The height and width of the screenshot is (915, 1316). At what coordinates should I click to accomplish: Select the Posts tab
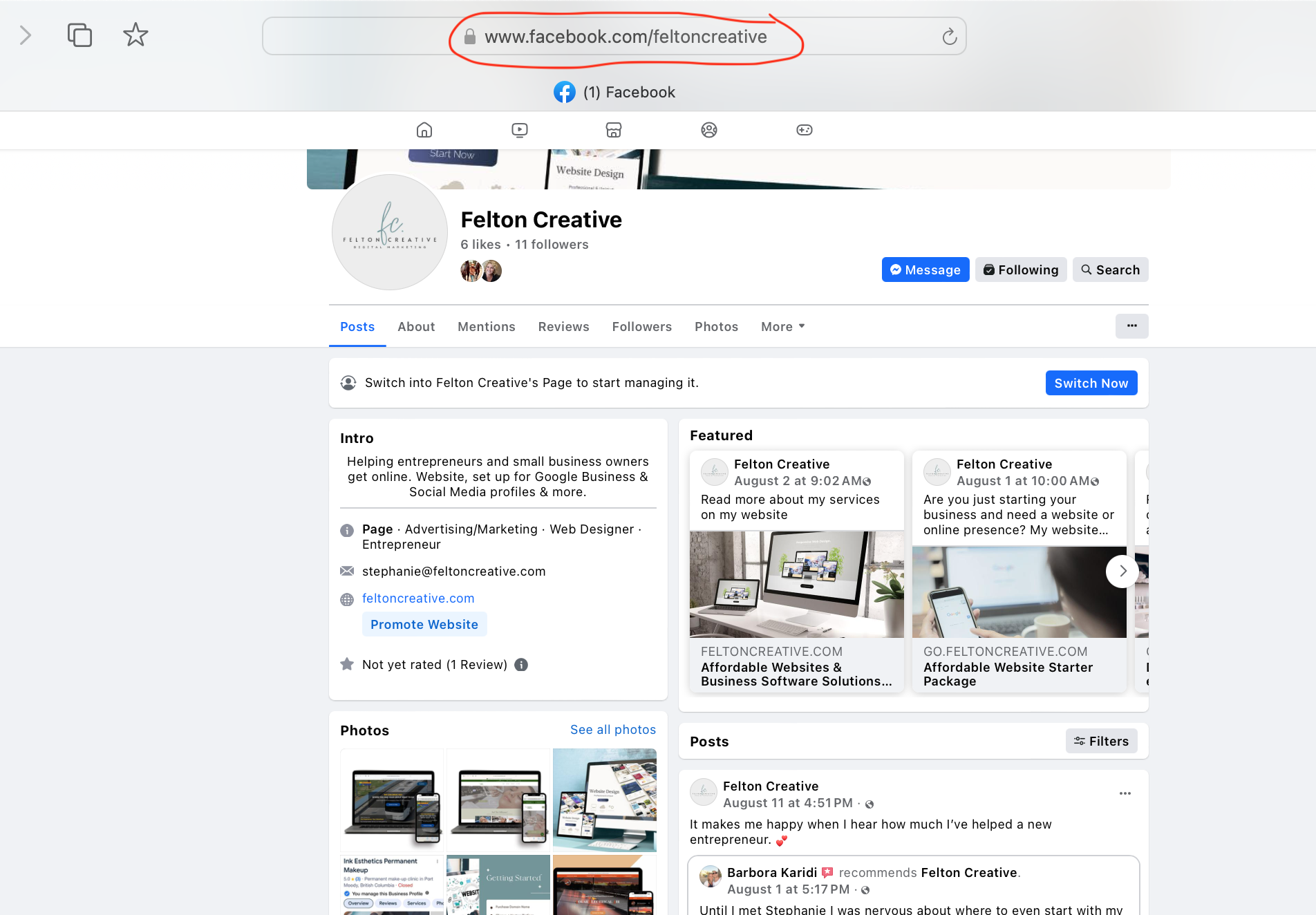click(357, 327)
